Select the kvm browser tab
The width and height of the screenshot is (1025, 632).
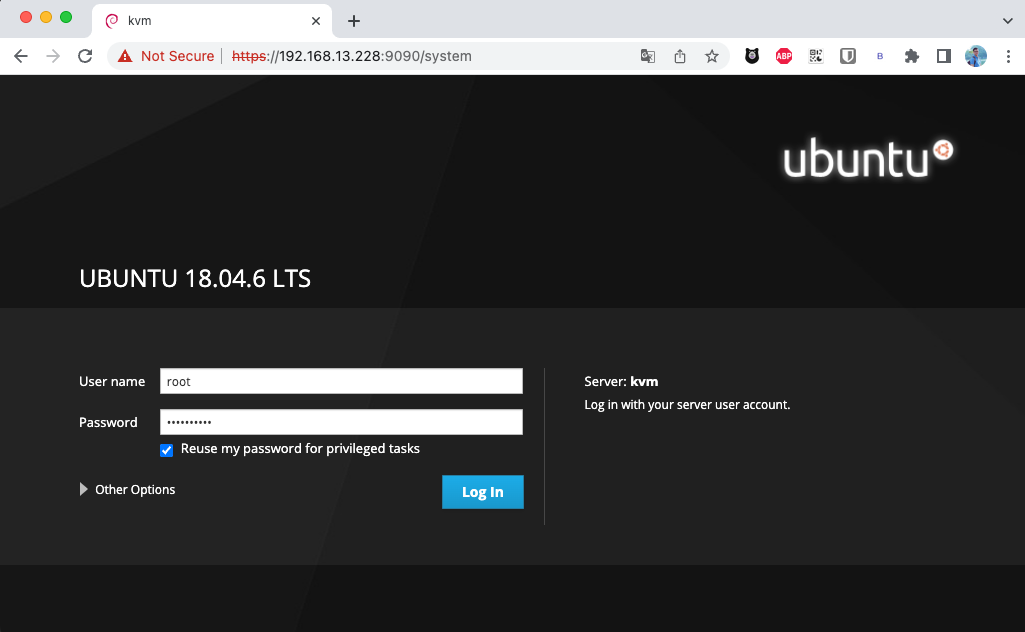click(212, 21)
